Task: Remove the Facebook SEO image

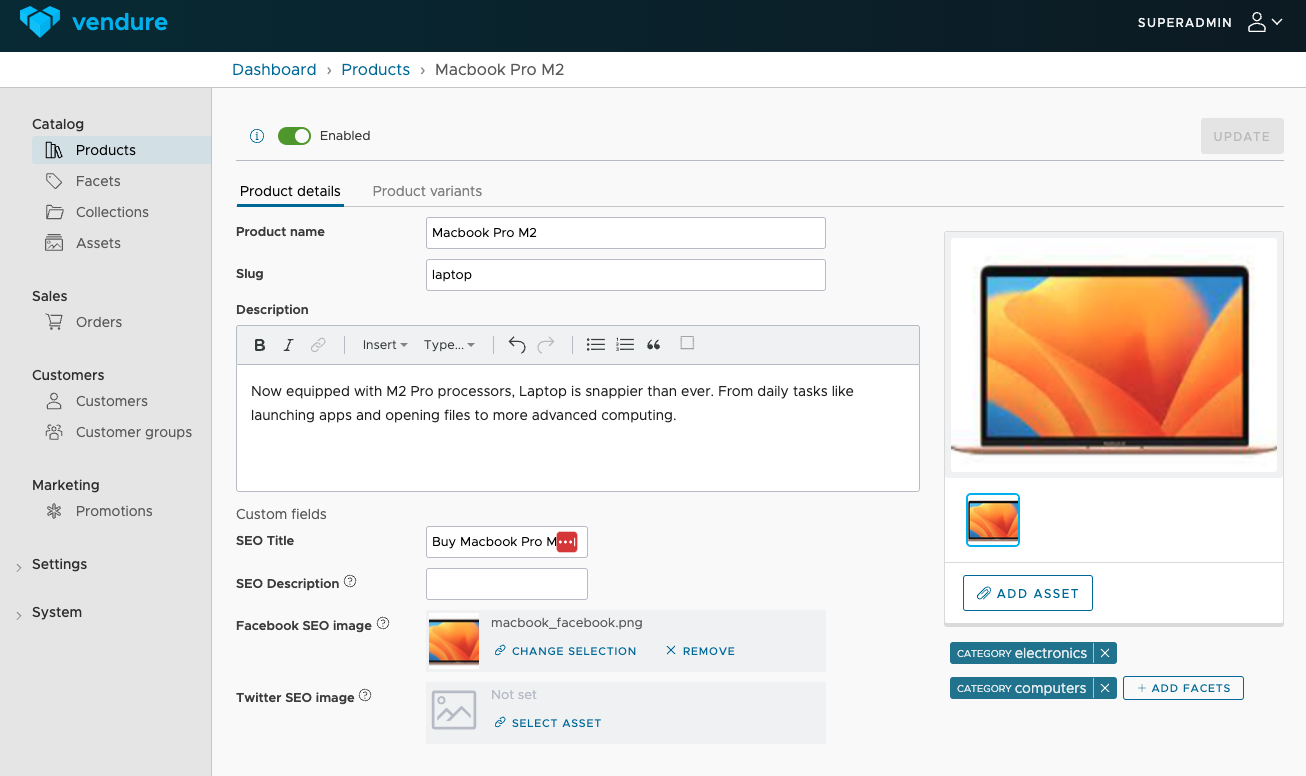Action: pos(700,651)
